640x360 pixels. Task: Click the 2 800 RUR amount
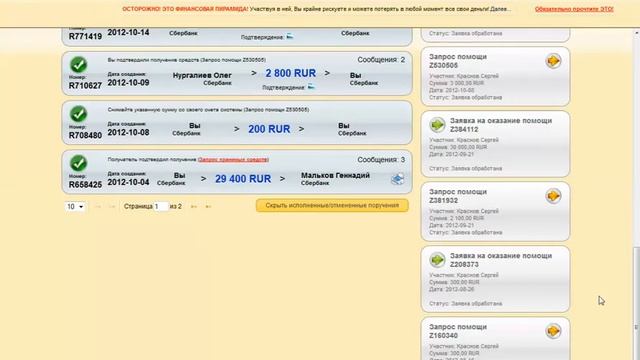tap(291, 73)
